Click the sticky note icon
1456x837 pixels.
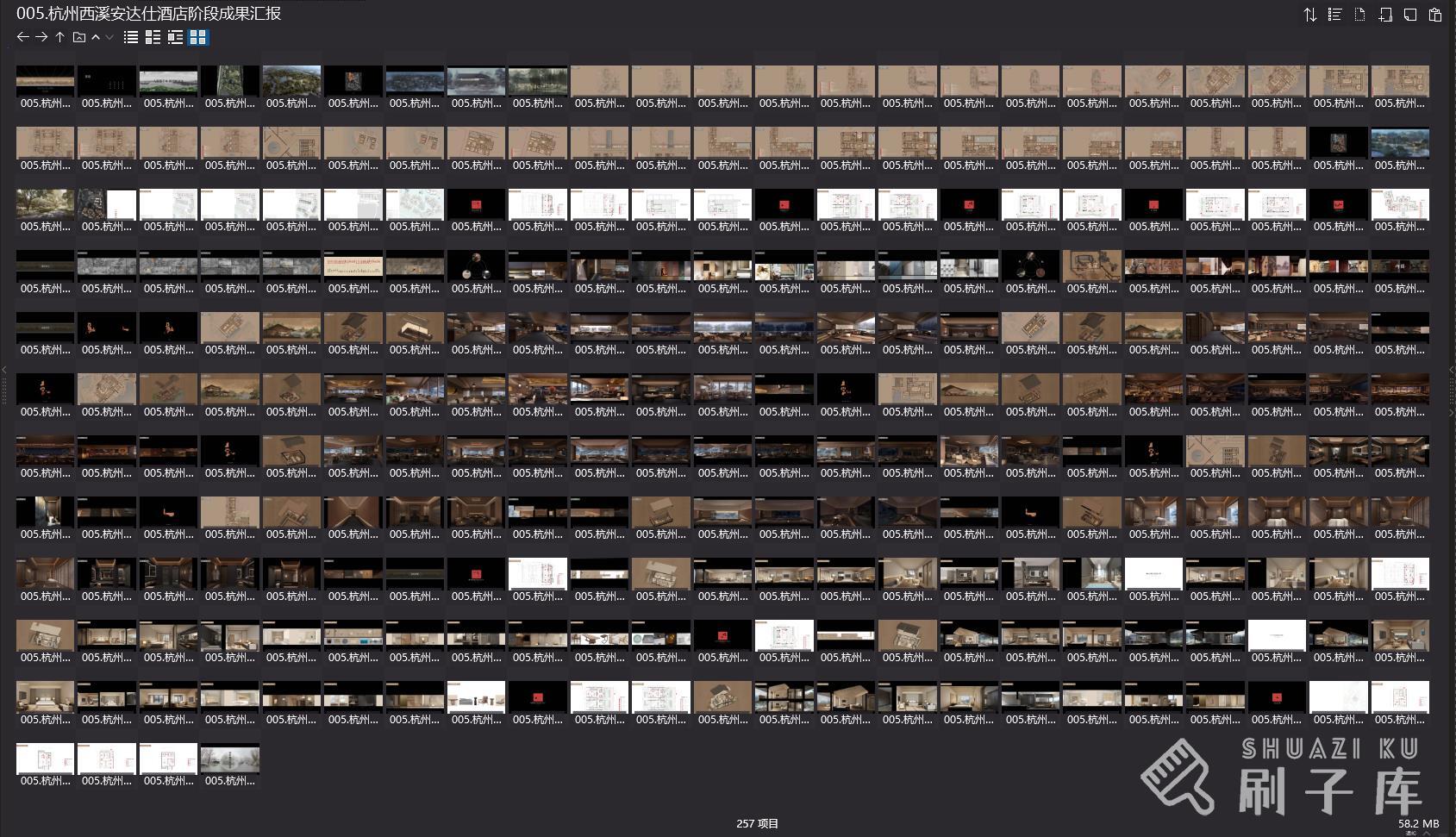[1410, 15]
